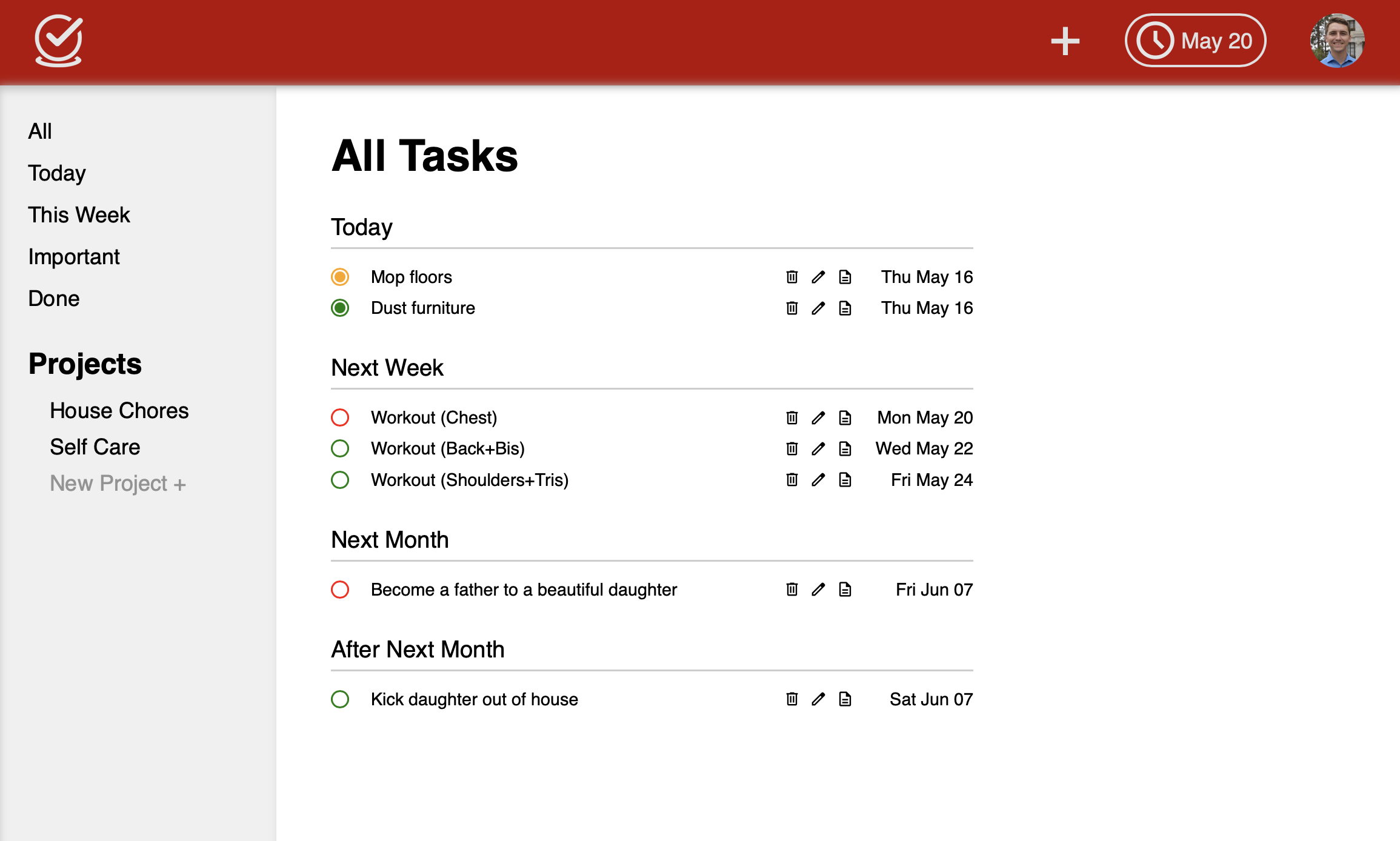Check off Kick daughter out of house

340,699
